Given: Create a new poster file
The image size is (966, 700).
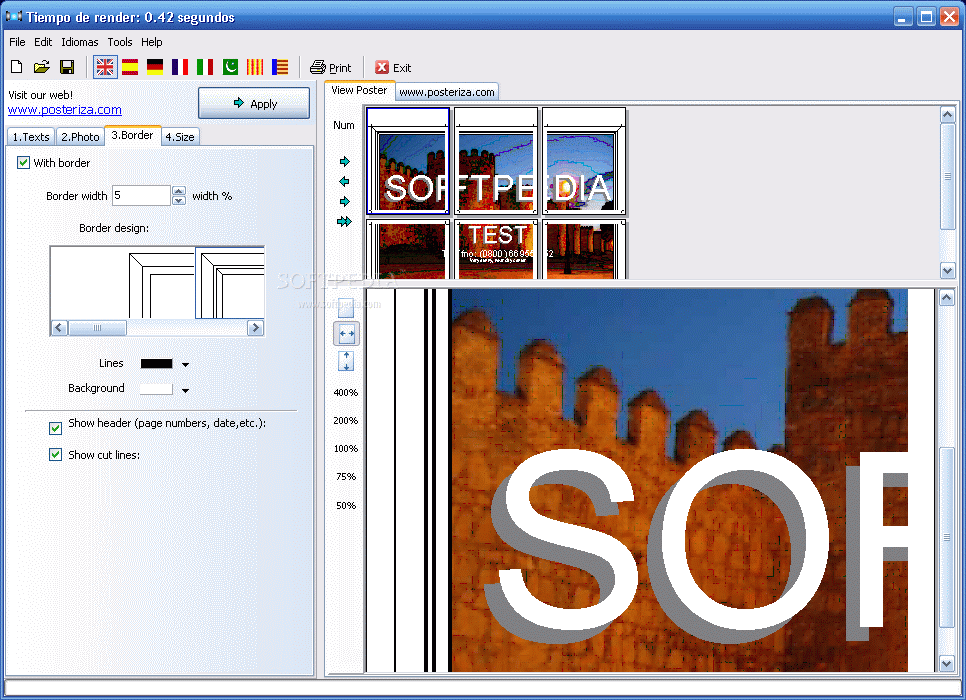Looking at the screenshot, I should pos(17,67).
